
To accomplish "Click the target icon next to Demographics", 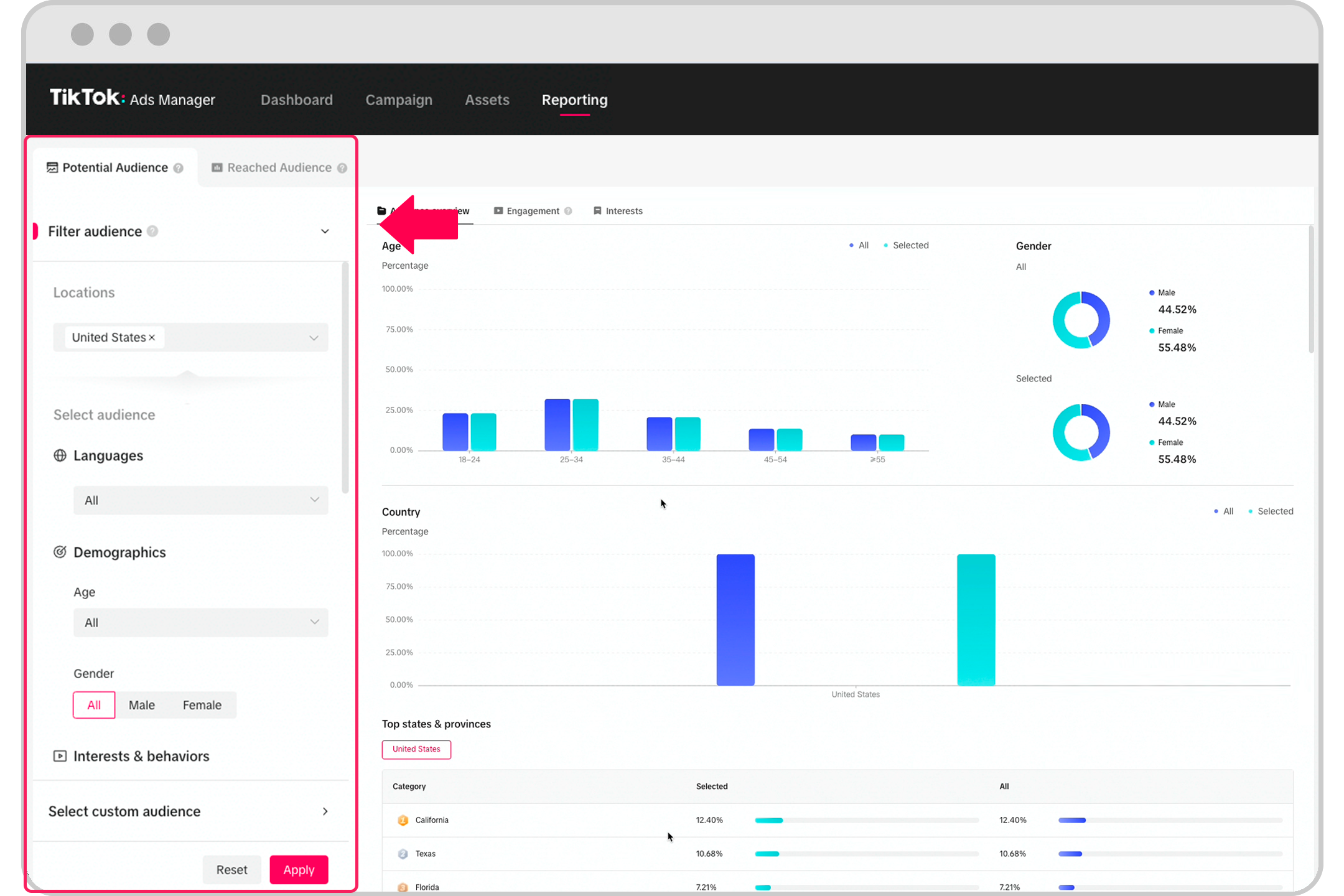I will [x=58, y=552].
